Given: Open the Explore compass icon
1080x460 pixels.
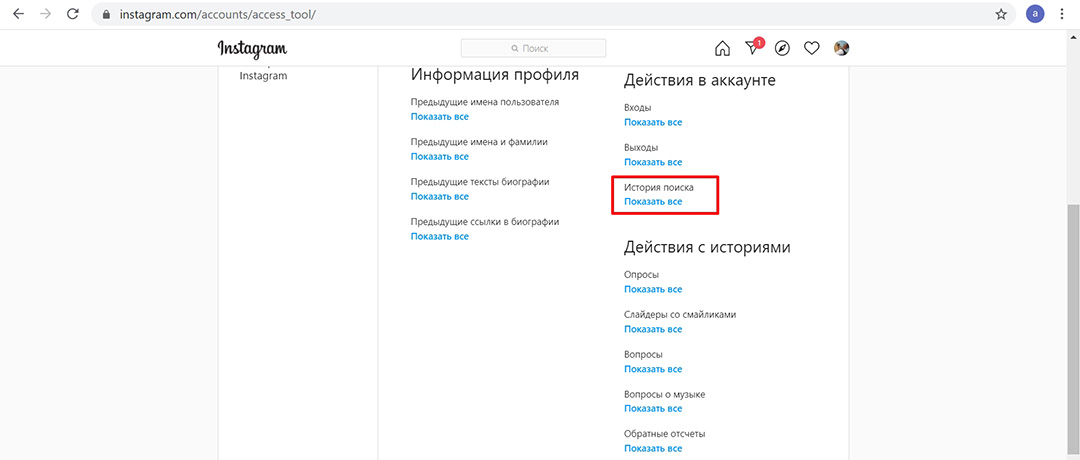Looking at the screenshot, I should click(782, 48).
